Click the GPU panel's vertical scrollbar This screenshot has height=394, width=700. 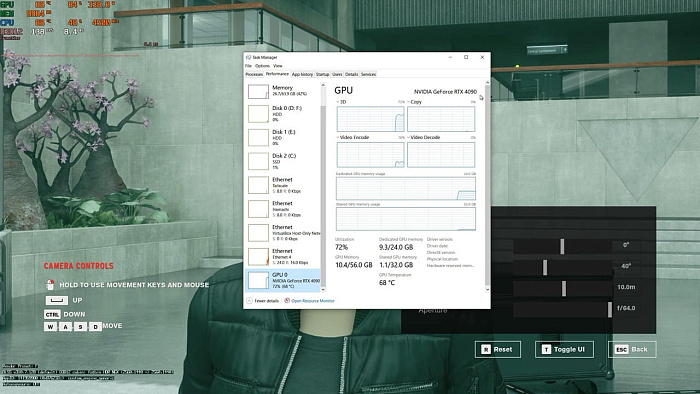487,186
